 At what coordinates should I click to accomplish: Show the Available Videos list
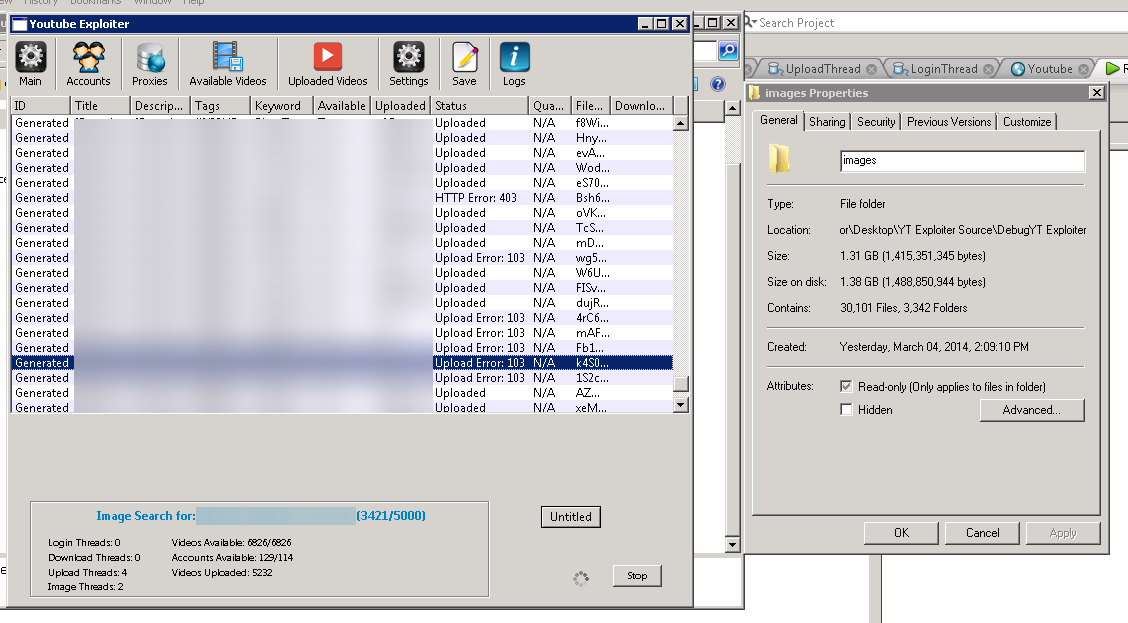coord(227,63)
